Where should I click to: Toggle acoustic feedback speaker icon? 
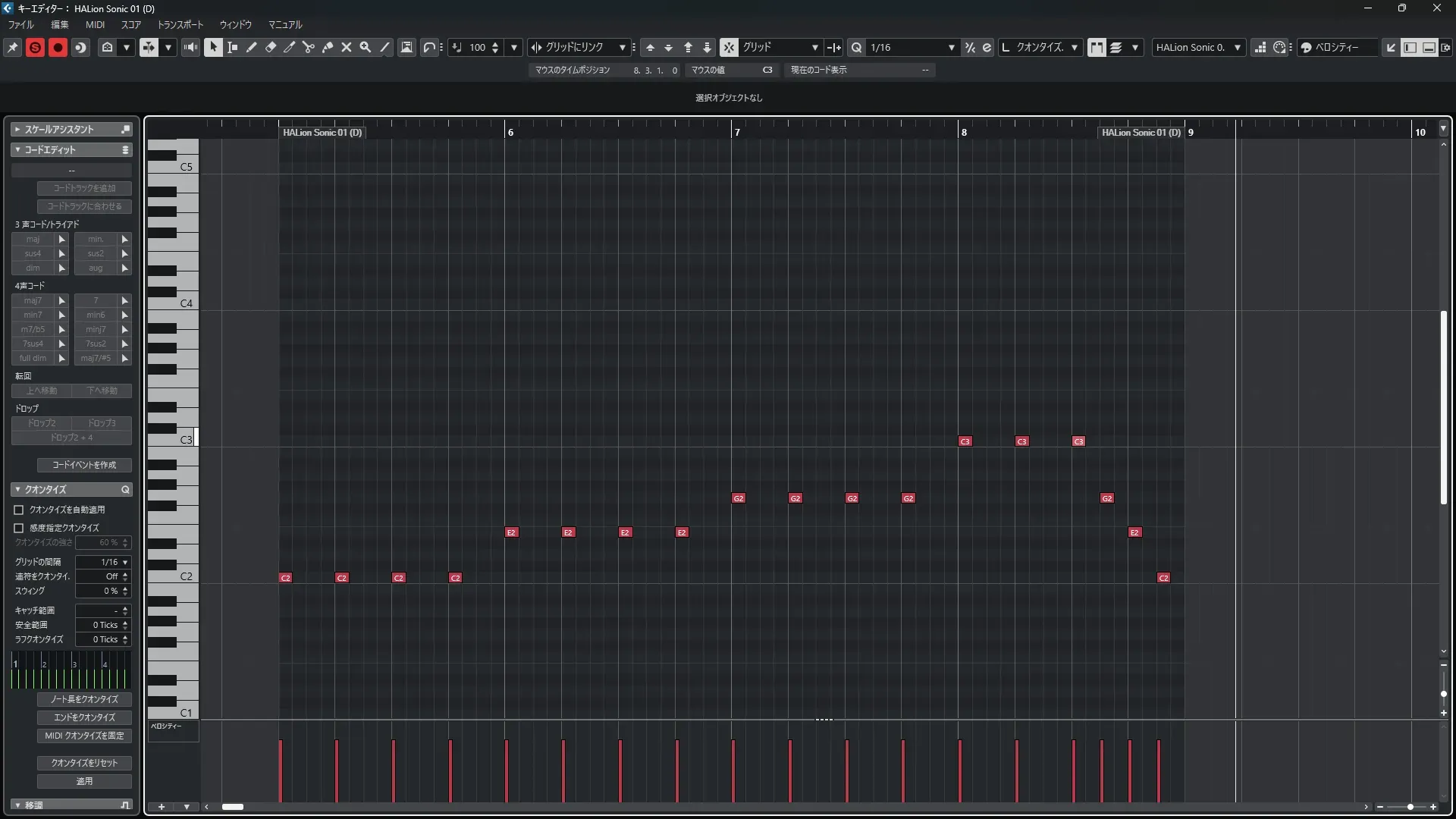click(190, 47)
